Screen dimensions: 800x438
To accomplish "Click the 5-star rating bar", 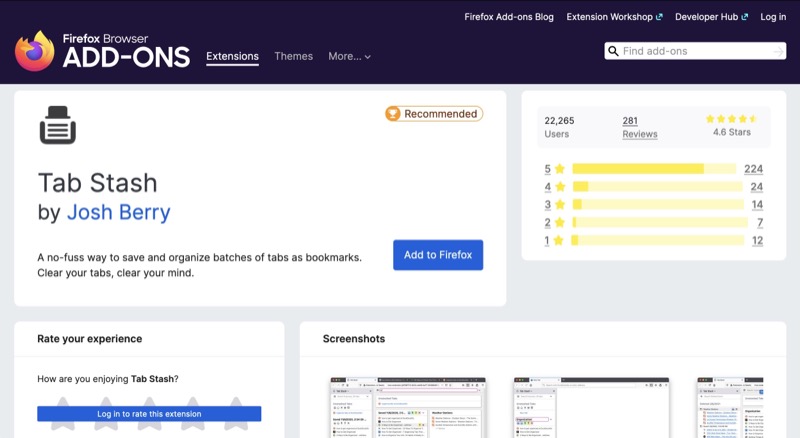I will click(654, 168).
